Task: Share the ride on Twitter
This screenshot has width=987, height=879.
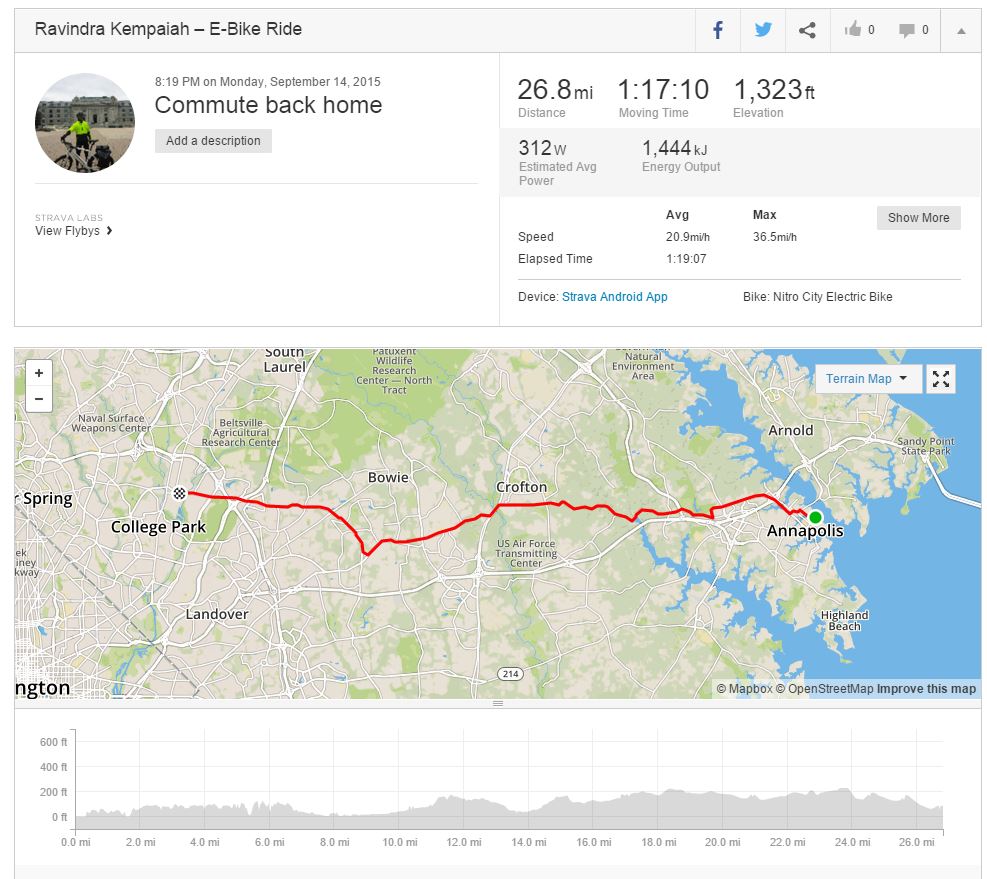Action: coord(763,30)
